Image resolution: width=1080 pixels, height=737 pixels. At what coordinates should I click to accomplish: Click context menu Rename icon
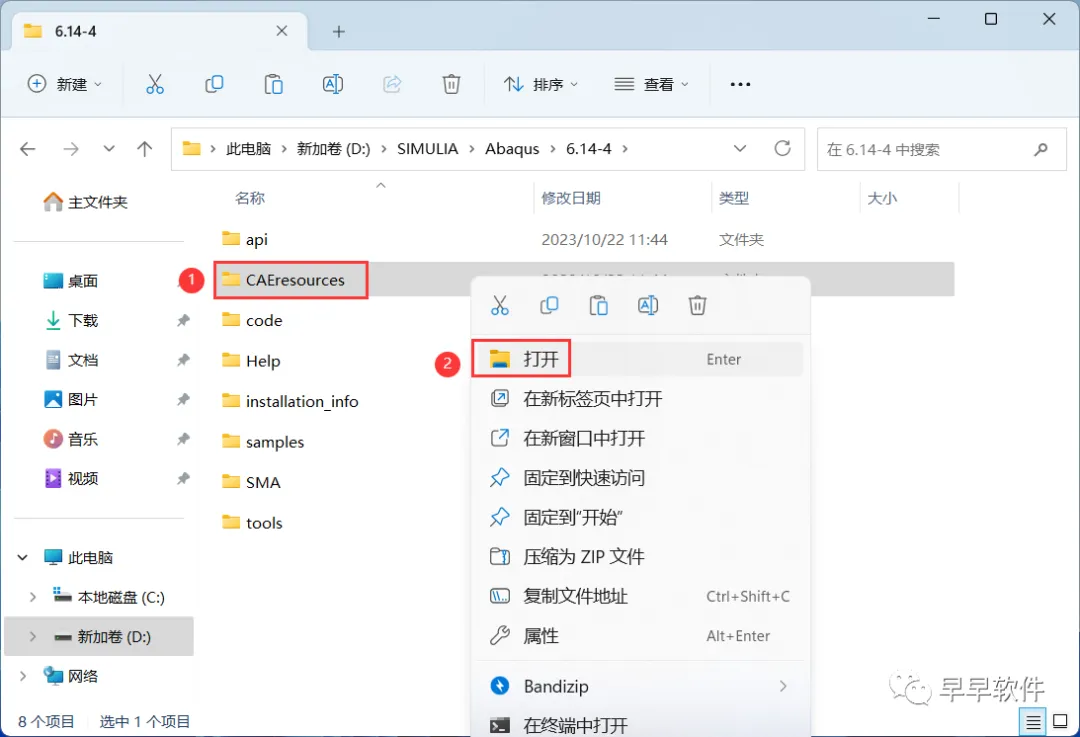coord(648,305)
